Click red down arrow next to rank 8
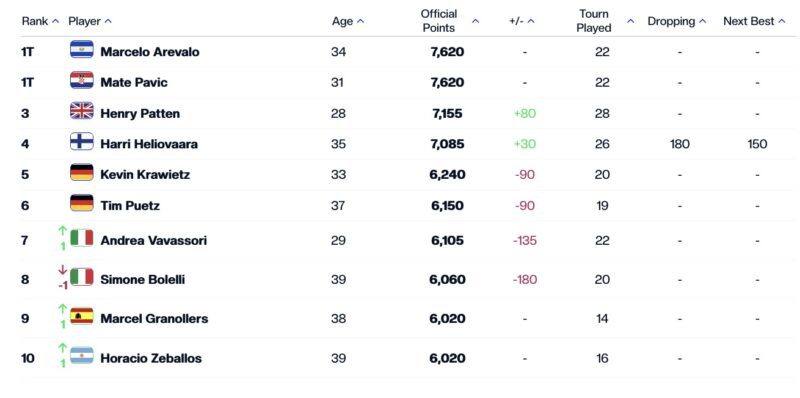This screenshot has height=398, width=800. click(x=63, y=270)
